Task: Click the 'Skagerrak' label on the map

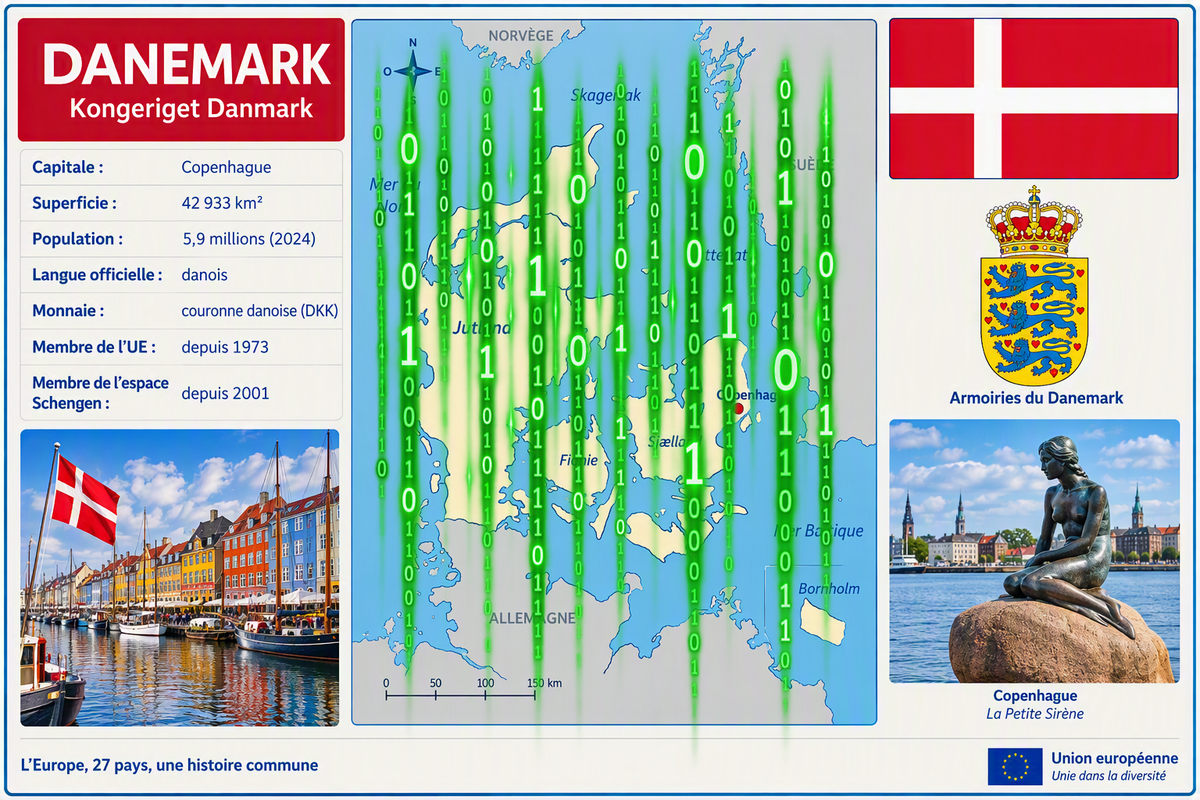Action: [x=605, y=95]
